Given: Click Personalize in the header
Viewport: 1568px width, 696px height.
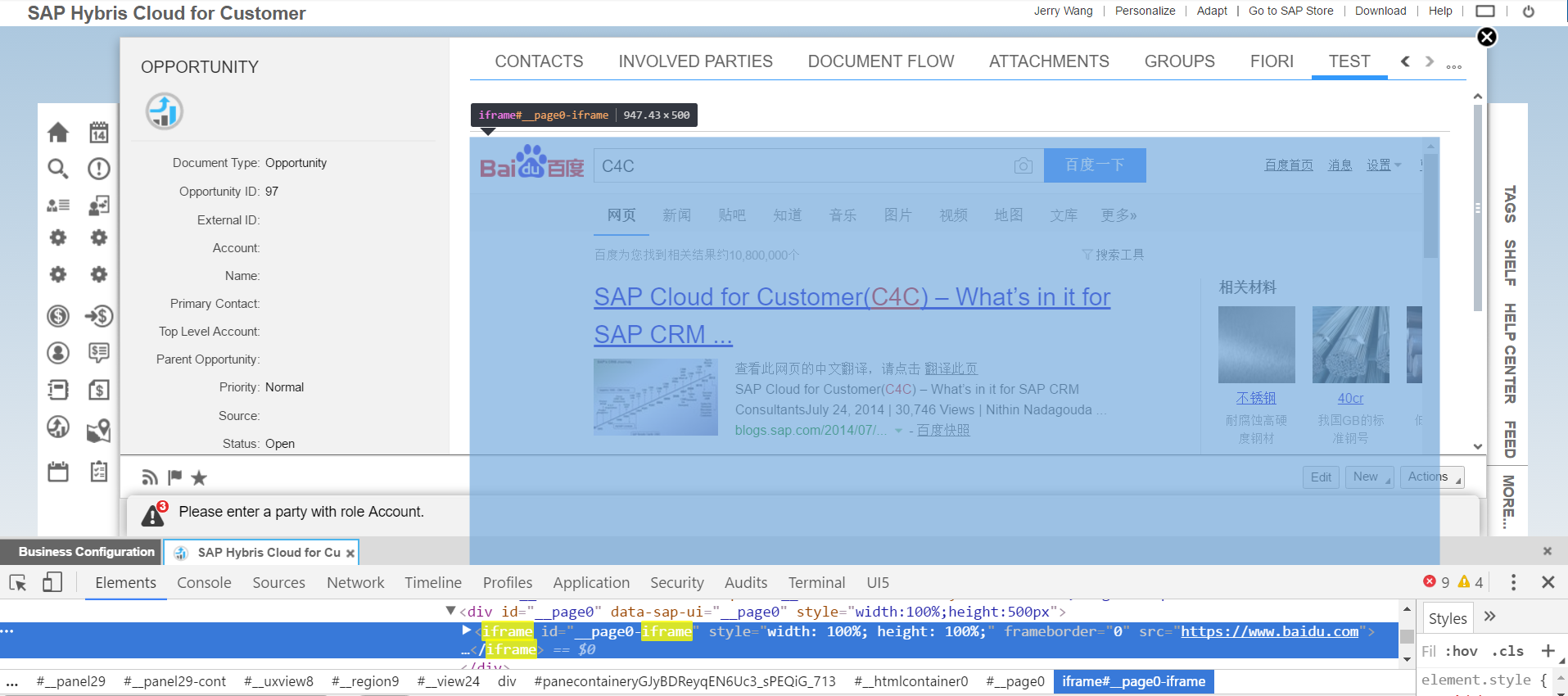Looking at the screenshot, I should tap(1145, 11).
